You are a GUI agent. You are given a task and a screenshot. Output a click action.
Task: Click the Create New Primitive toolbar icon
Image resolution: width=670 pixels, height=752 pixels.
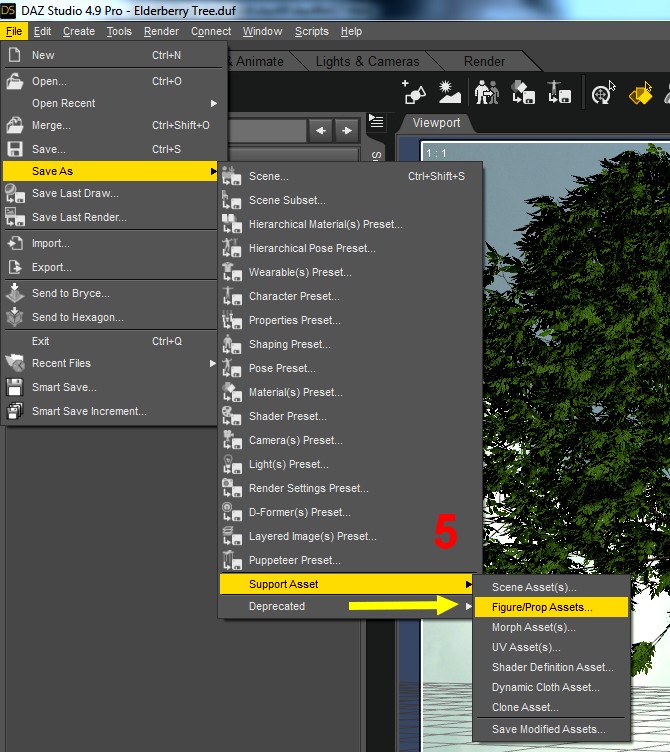413,92
